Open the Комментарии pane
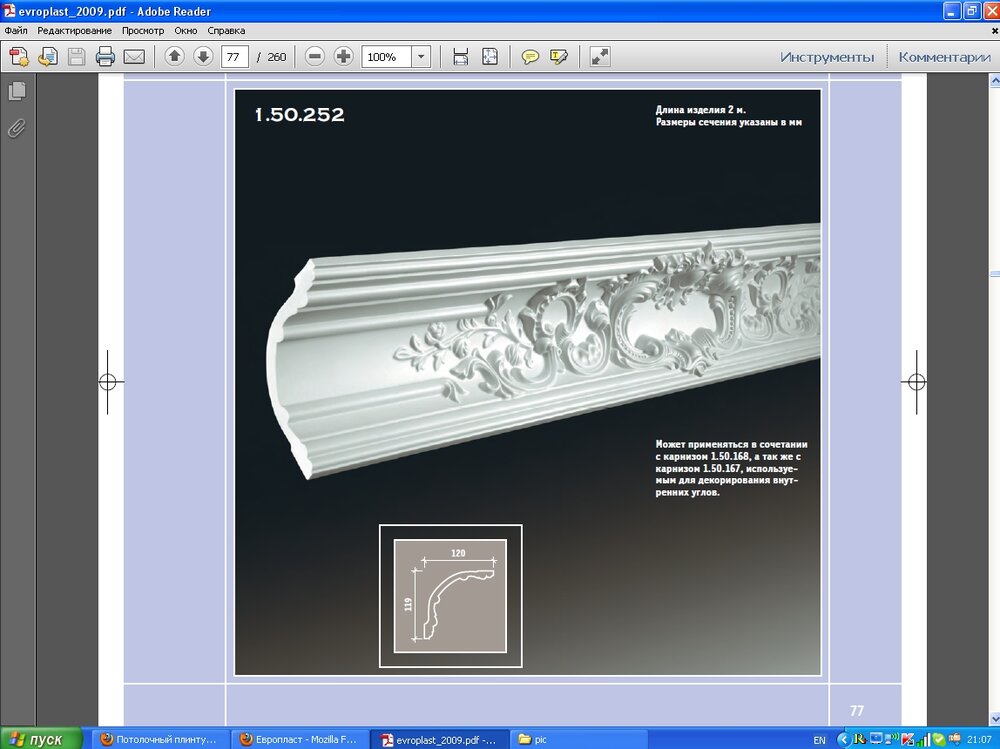 [944, 57]
